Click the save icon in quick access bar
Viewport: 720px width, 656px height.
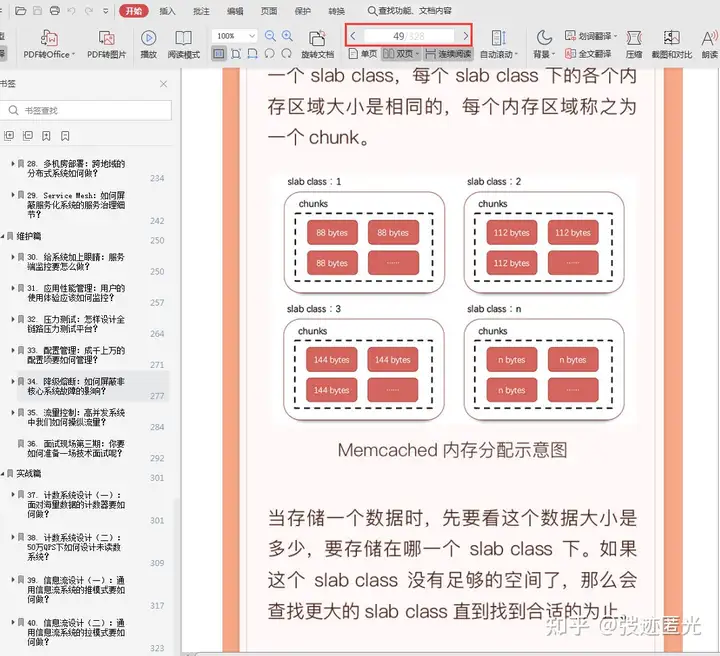click(38, 11)
